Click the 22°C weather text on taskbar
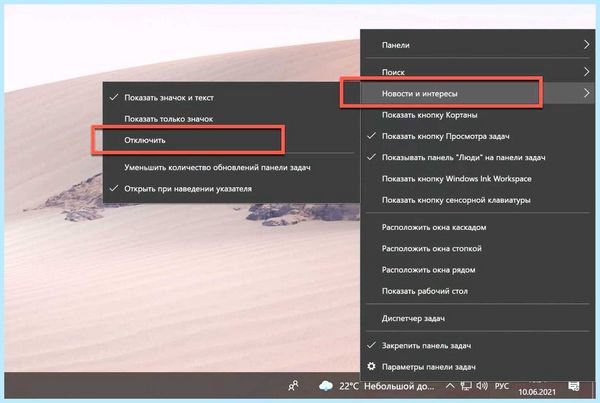600x403 pixels. [x=349, y=386]
